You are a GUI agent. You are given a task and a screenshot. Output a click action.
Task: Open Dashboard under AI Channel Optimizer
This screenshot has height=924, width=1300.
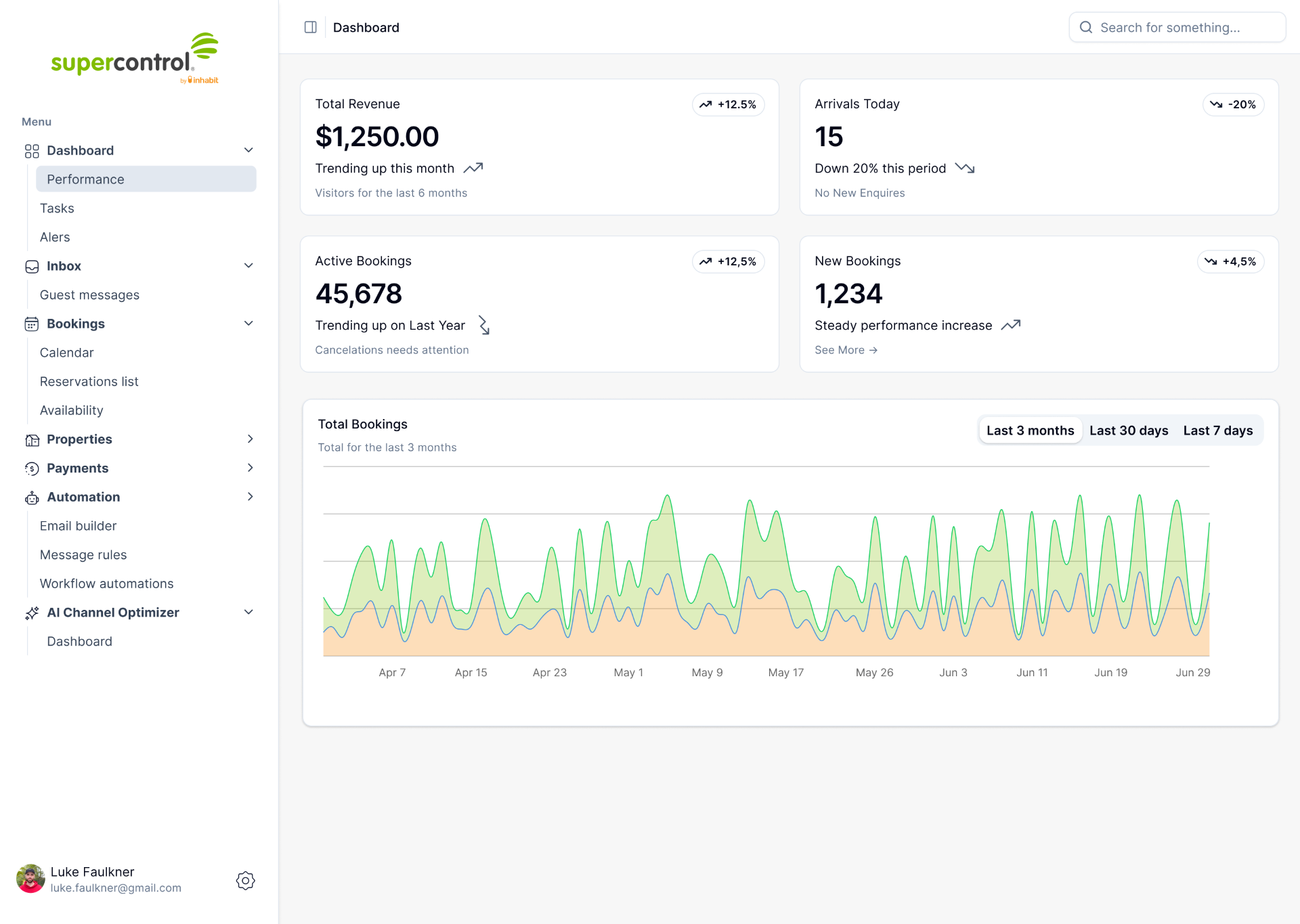79,642
